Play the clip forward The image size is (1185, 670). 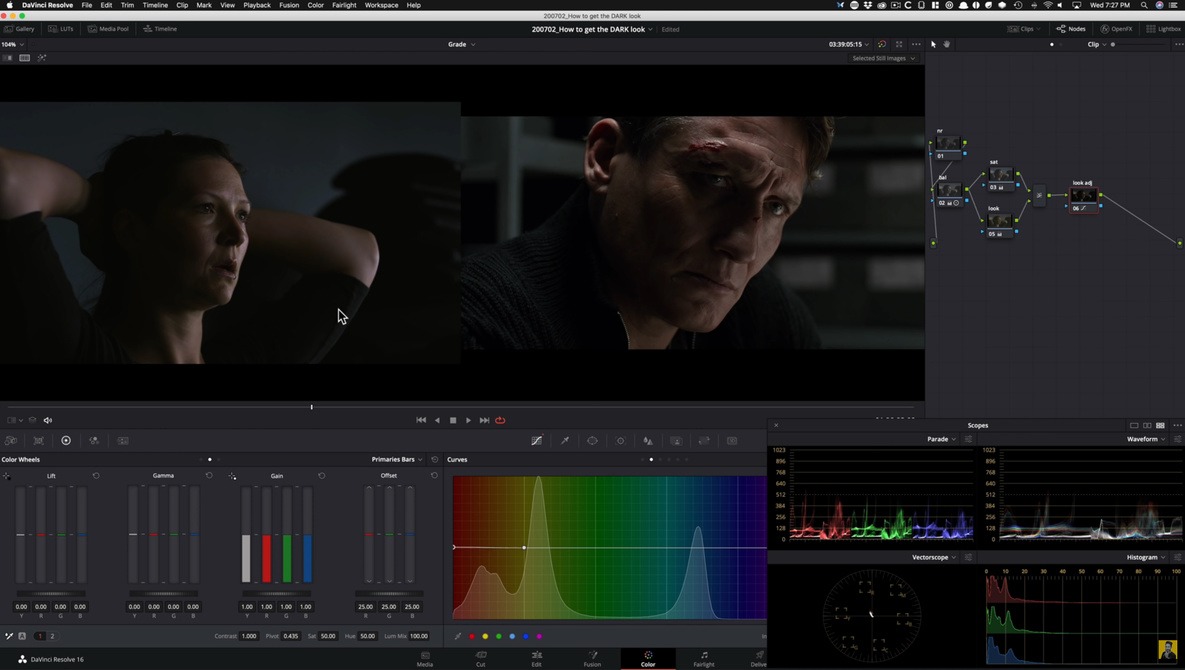tap(469, 420)
